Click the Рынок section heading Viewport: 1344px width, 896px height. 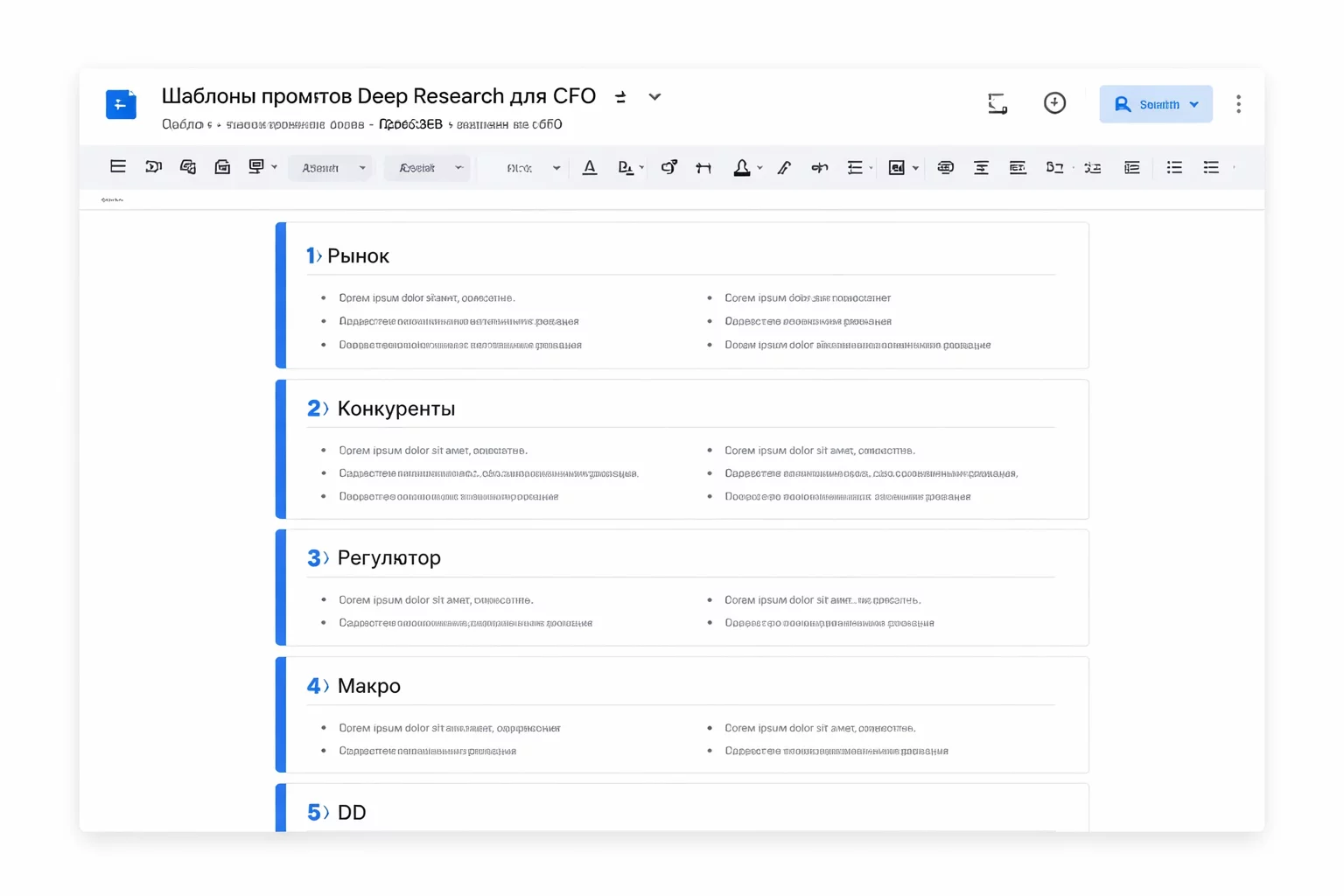click(358, 255)
